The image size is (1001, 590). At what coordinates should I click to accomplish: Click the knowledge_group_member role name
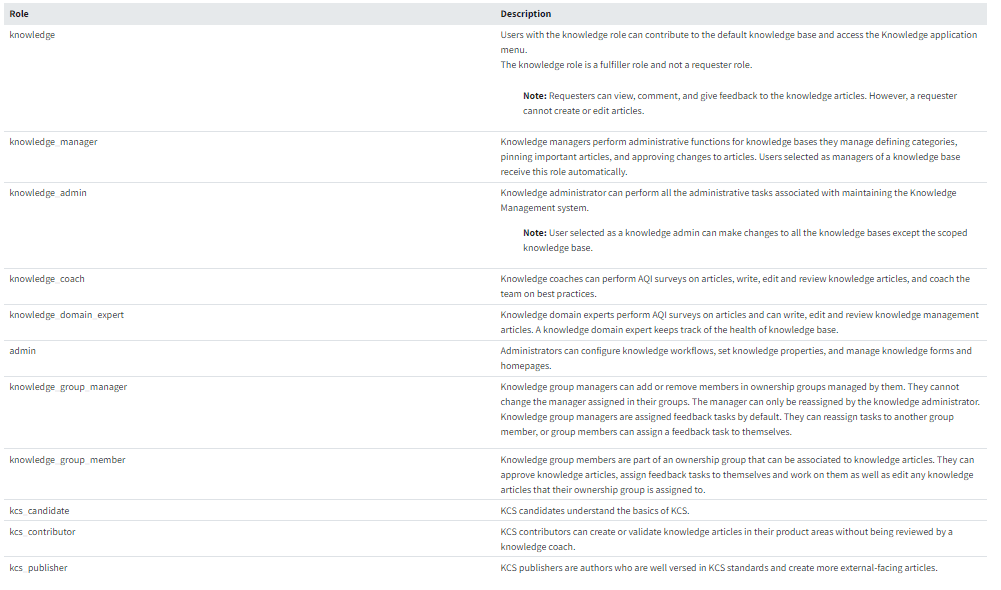click(67, 460)
